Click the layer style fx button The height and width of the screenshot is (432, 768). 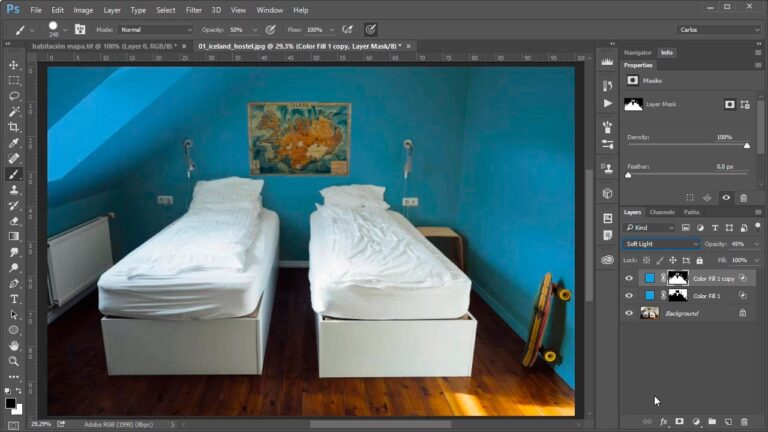pyautogui.click(x=664, y=422)
